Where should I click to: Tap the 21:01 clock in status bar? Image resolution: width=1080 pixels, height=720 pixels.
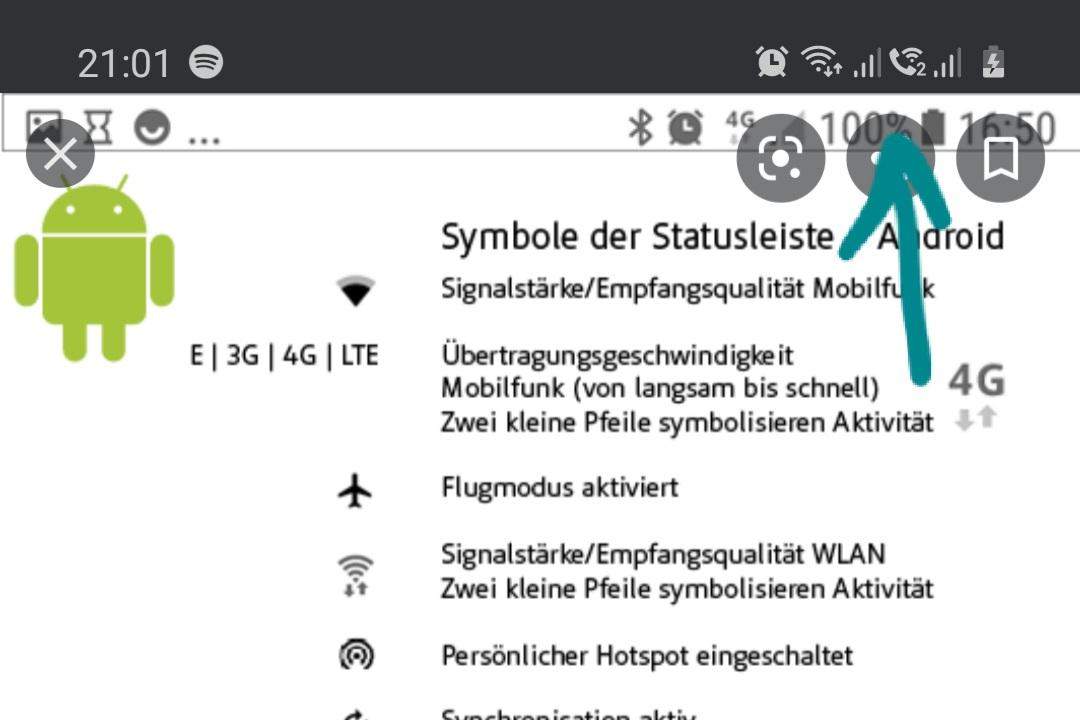click(124, 63)
